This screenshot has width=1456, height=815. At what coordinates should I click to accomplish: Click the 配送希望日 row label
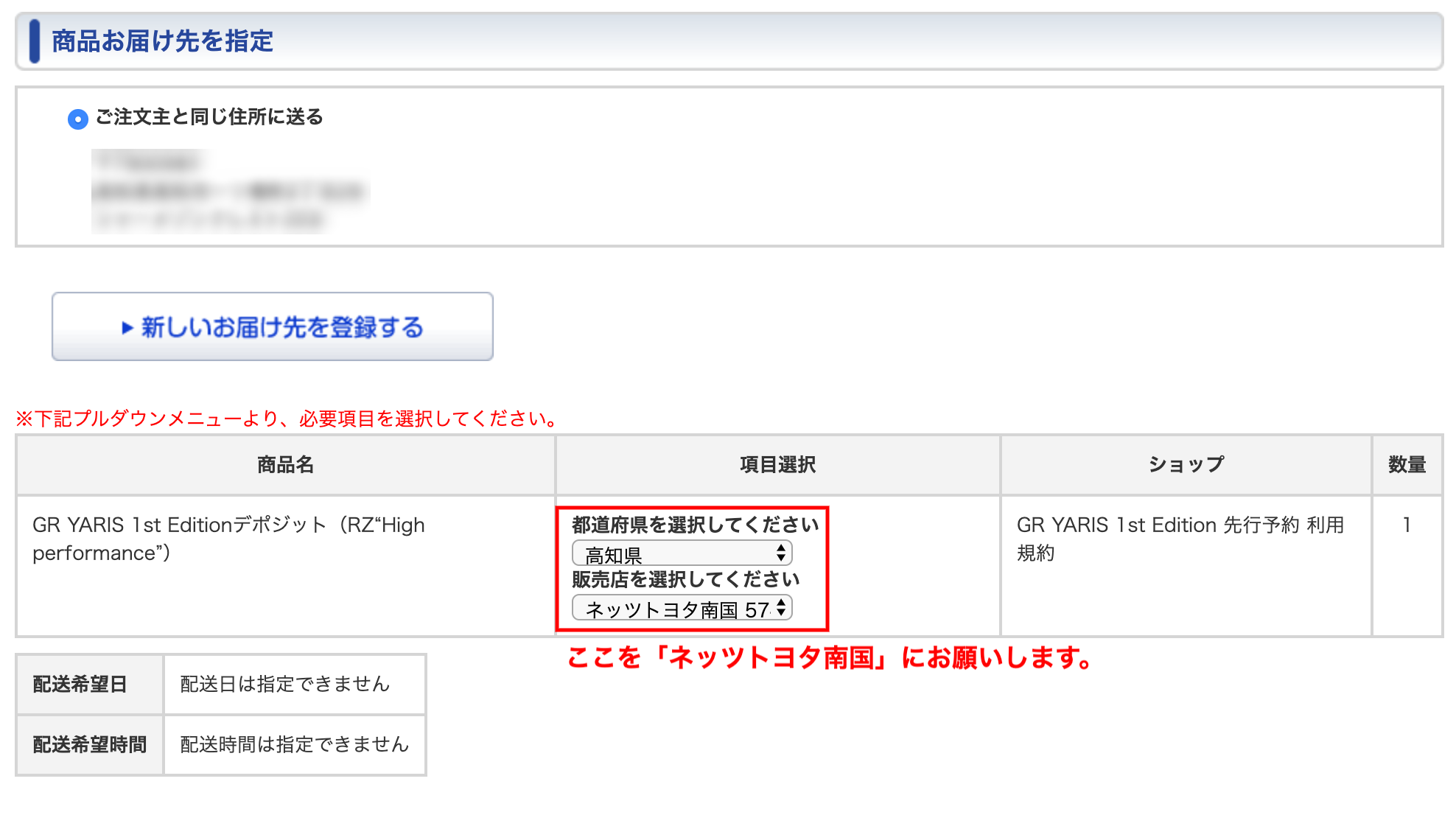point(80,684)
